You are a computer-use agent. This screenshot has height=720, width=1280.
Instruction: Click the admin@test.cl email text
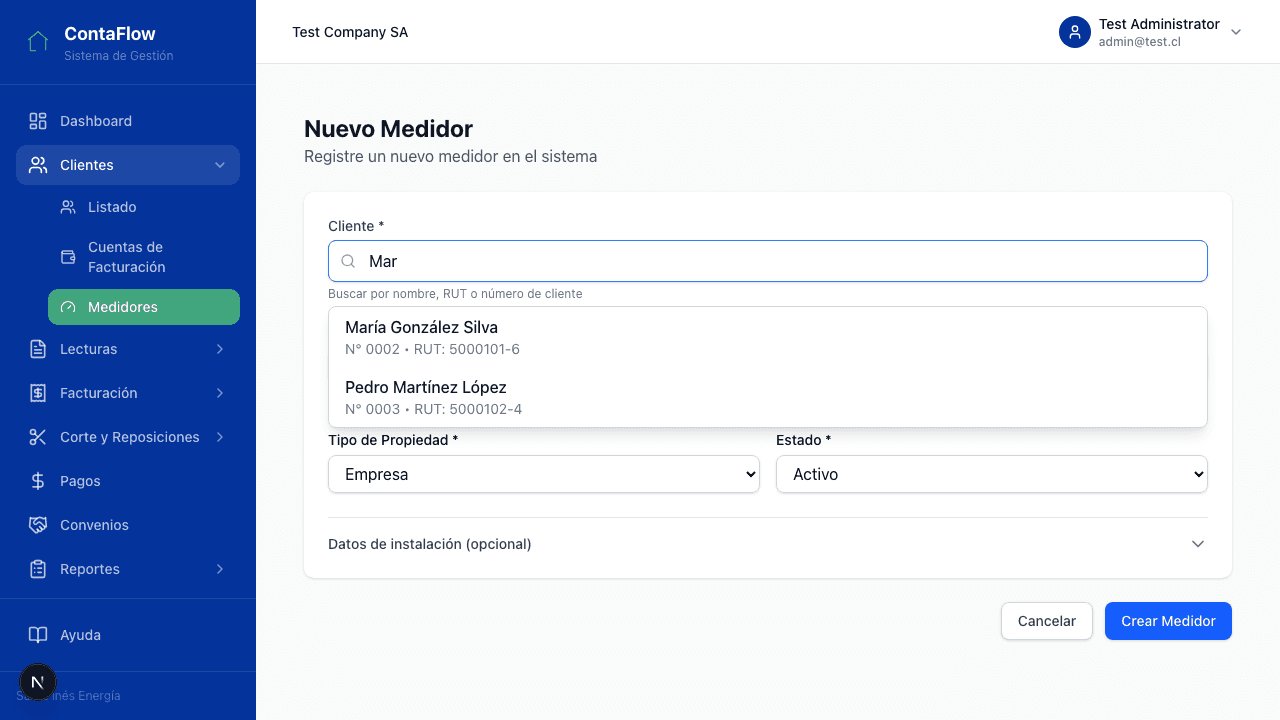(x=1140, y=42)
